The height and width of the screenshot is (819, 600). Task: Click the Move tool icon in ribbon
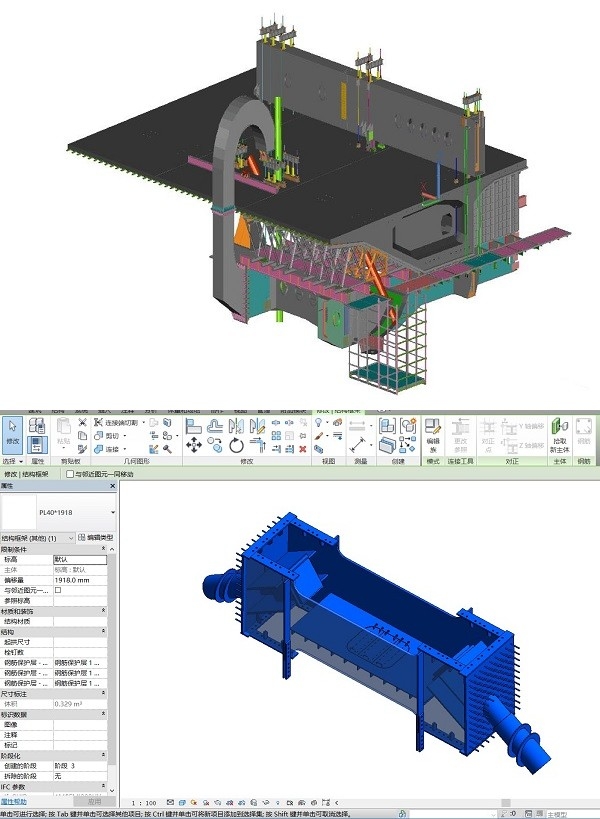click(x=193, y=445)
